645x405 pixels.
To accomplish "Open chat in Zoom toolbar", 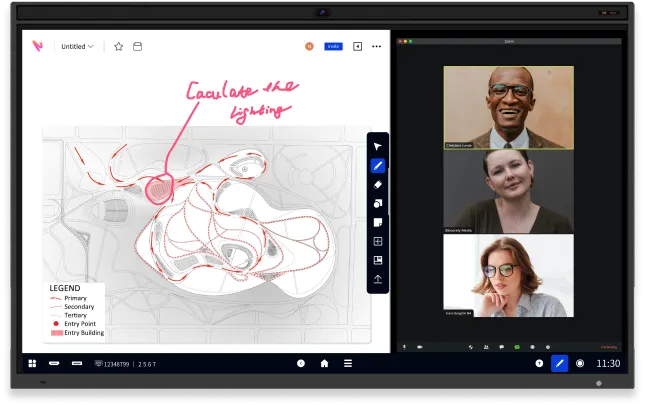I will tap(501, 347).
